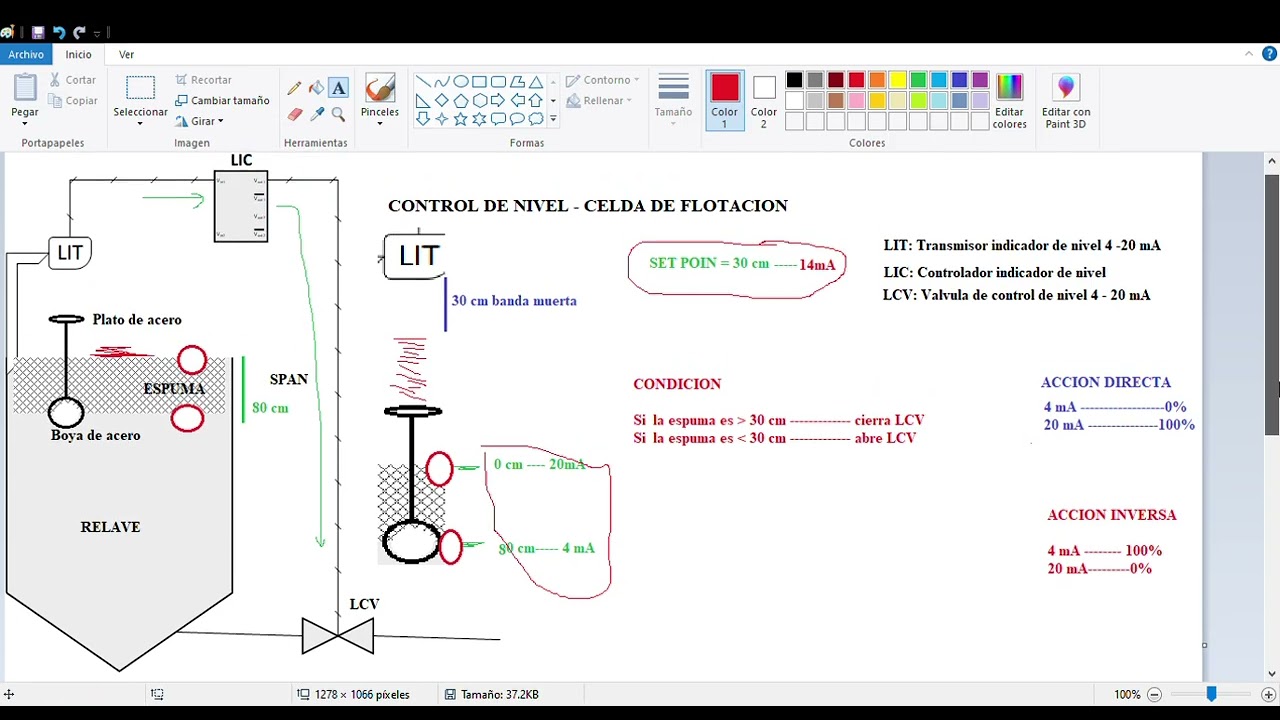Open the Seleccionar dropdown arrow

[140, 122]
